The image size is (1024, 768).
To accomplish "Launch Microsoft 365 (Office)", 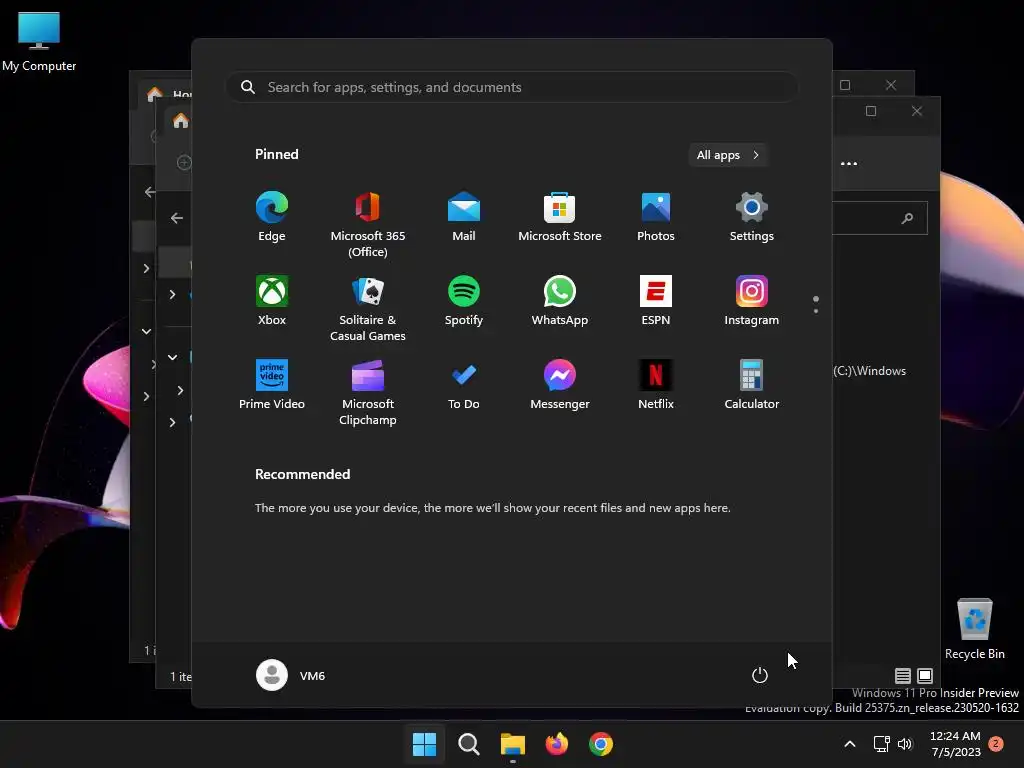I will pos(368,225).
